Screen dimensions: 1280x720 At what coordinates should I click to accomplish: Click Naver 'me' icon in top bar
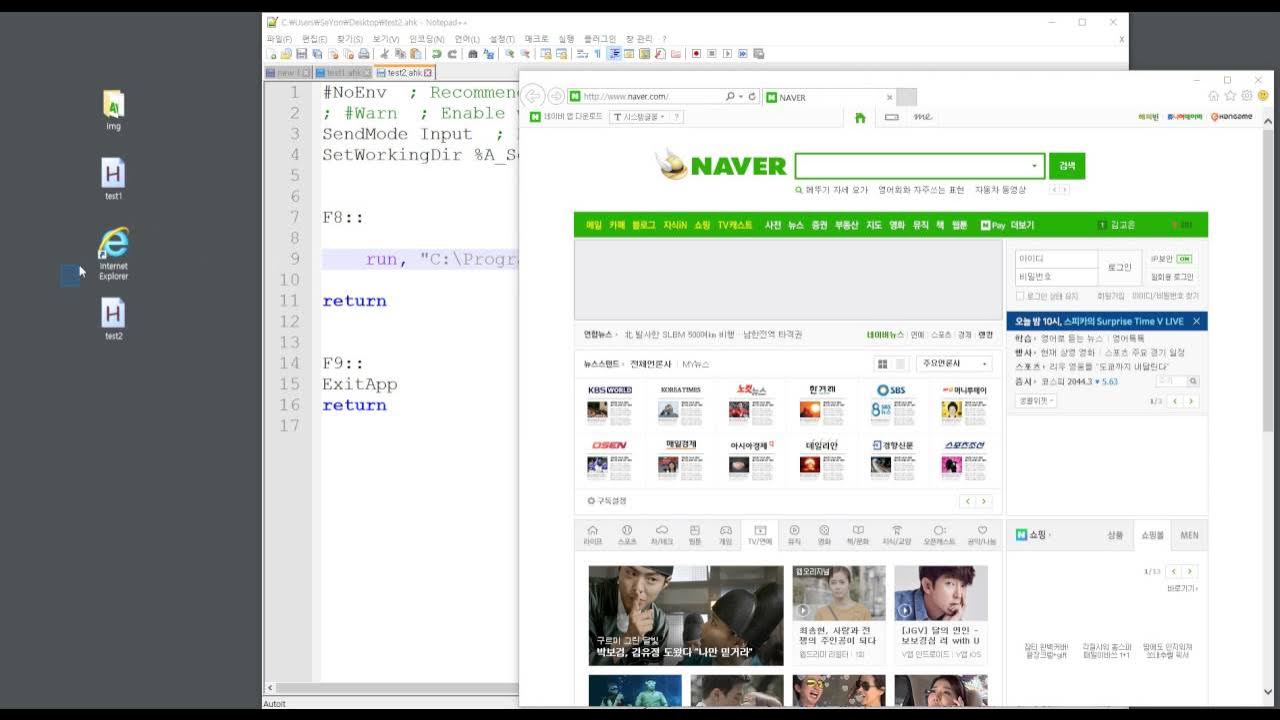922,117
